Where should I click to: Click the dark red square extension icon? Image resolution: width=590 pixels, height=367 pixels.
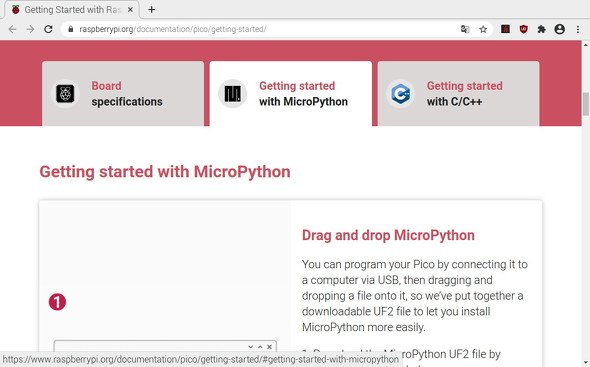[505, 29]
